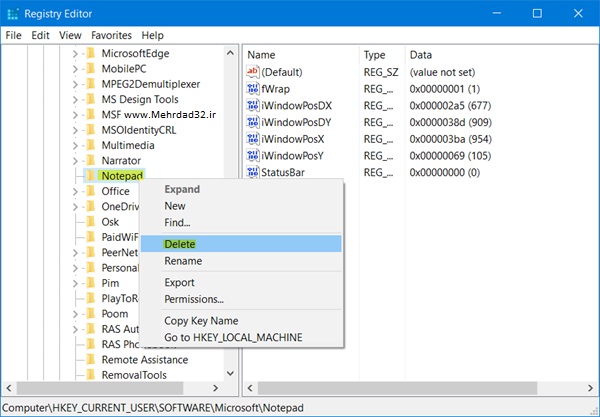This screenshot has height=417, width=600.
Task: Click the Notepad folder icon
Action: click(91, 176)
